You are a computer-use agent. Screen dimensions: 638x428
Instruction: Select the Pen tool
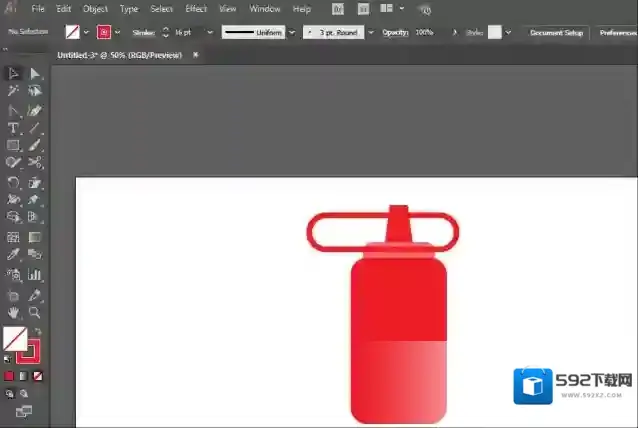(13, 110)
